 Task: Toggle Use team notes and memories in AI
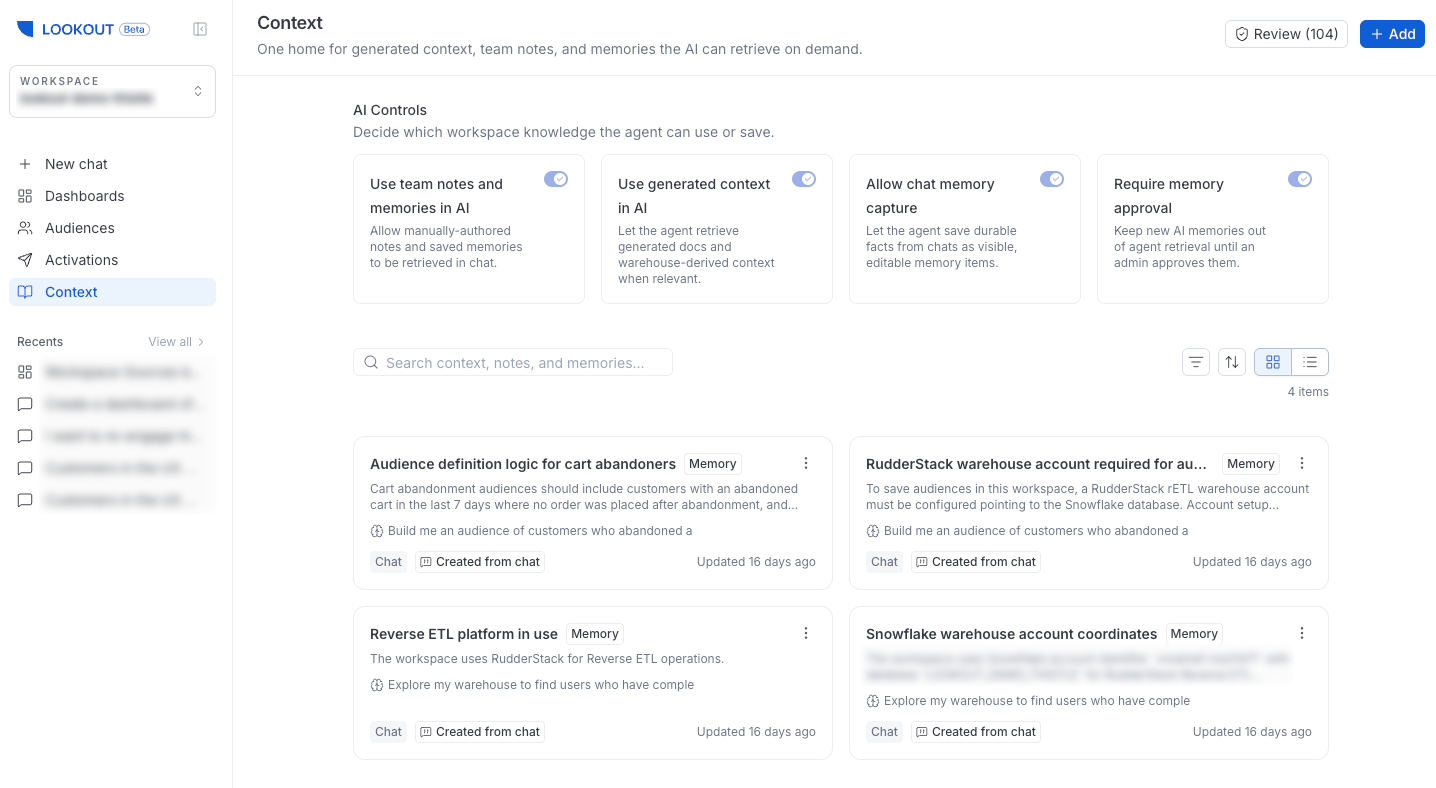tap(556, 179)
